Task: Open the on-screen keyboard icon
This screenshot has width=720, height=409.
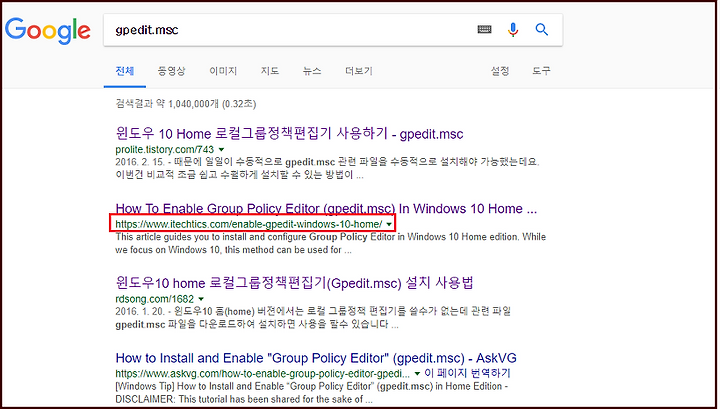Action: [x=484, y=30]
